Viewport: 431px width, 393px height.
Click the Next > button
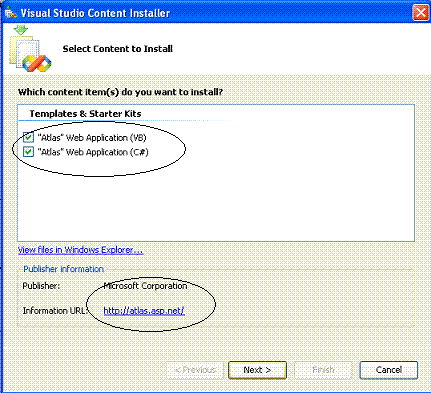(x=257, y=370)
